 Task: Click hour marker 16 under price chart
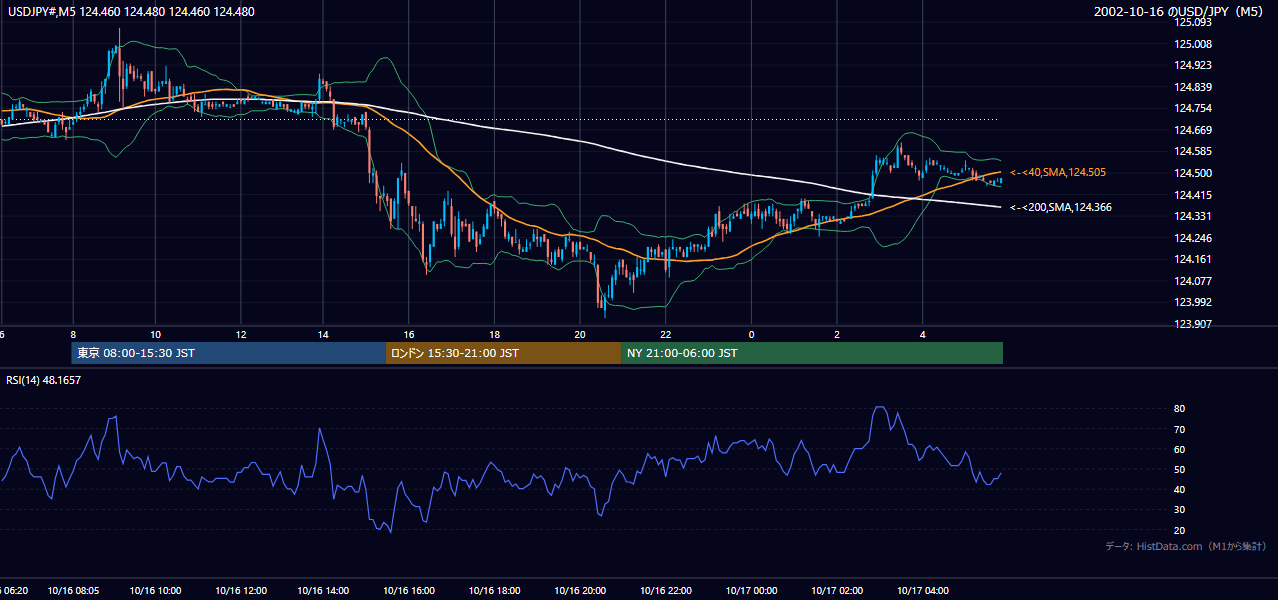(409, 334)
